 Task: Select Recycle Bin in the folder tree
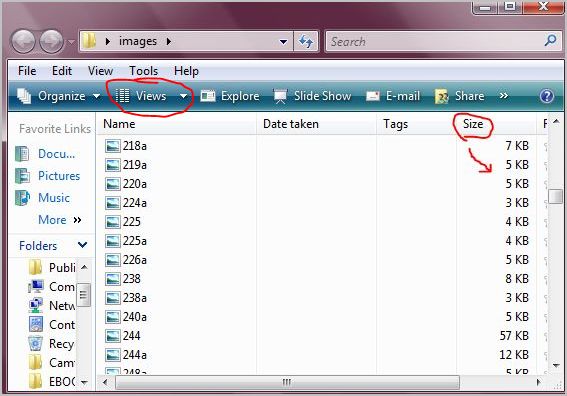point(52,344)
